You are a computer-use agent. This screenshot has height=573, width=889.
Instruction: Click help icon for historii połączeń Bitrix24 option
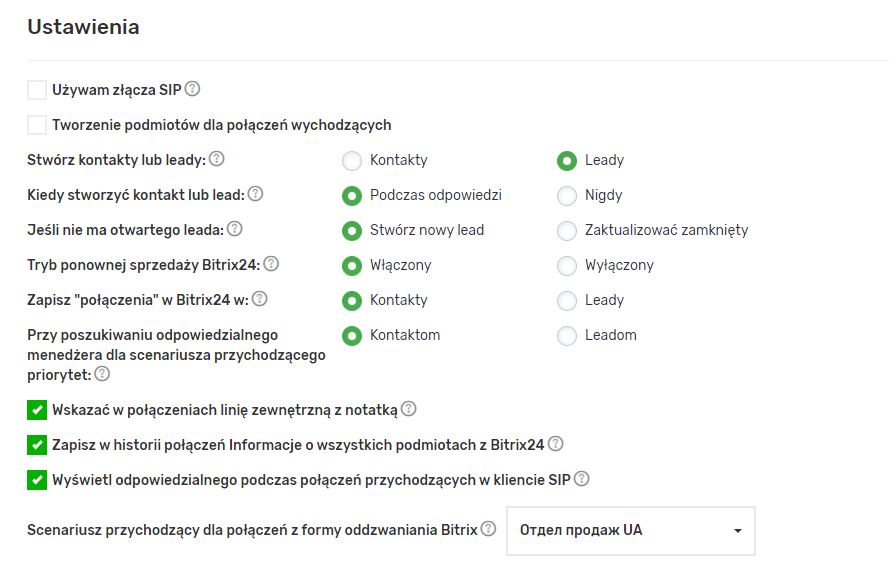pos(555,444)
